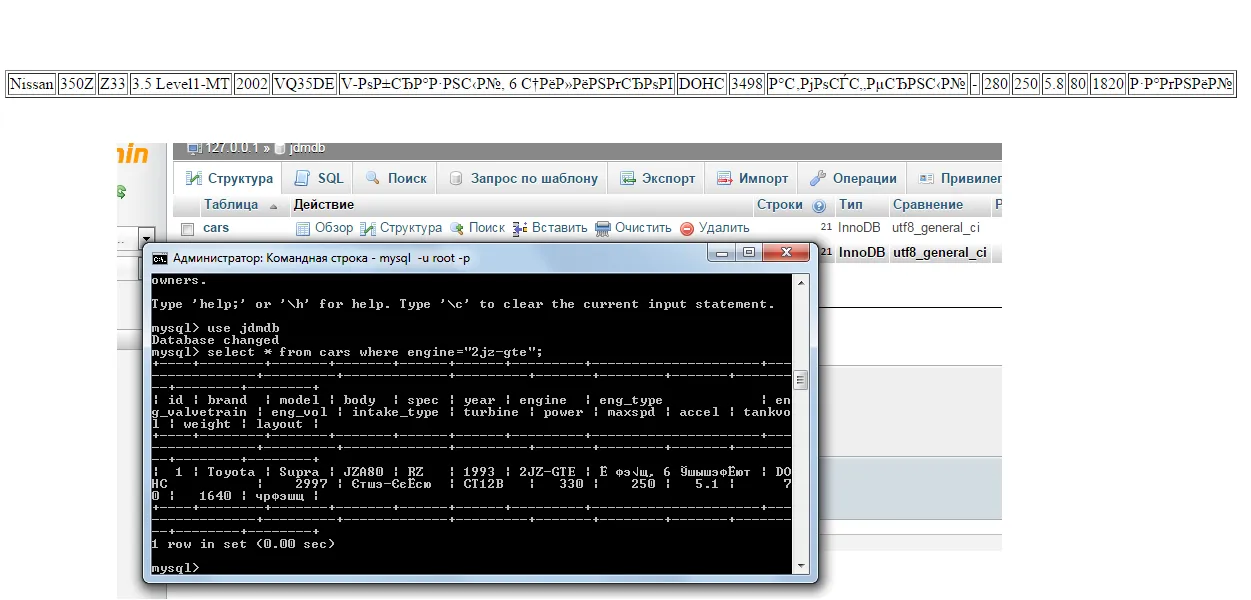The image size is (1251, 600).
Task: Click the bold InnoDB summary cell
Action: click(x=862, y=253)
